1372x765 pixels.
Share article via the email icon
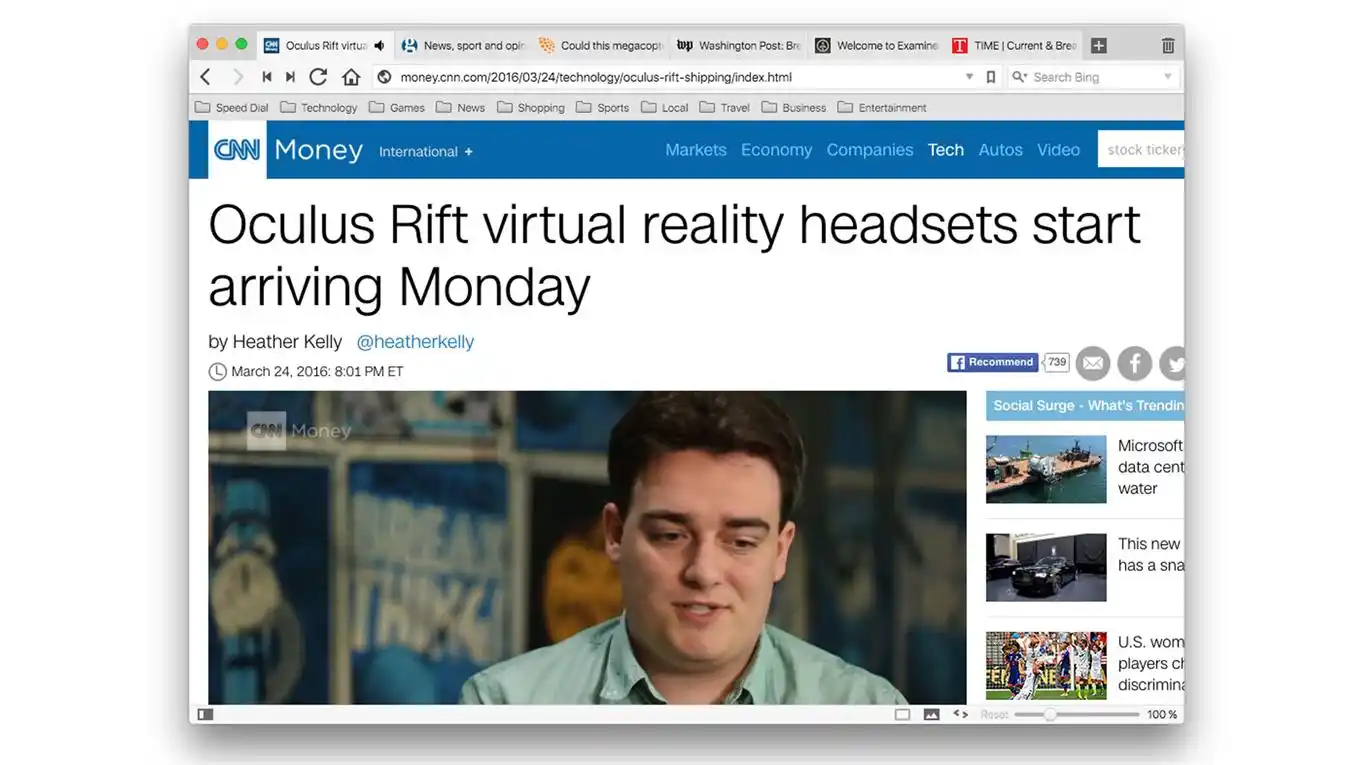click(x=1092, y=363)
